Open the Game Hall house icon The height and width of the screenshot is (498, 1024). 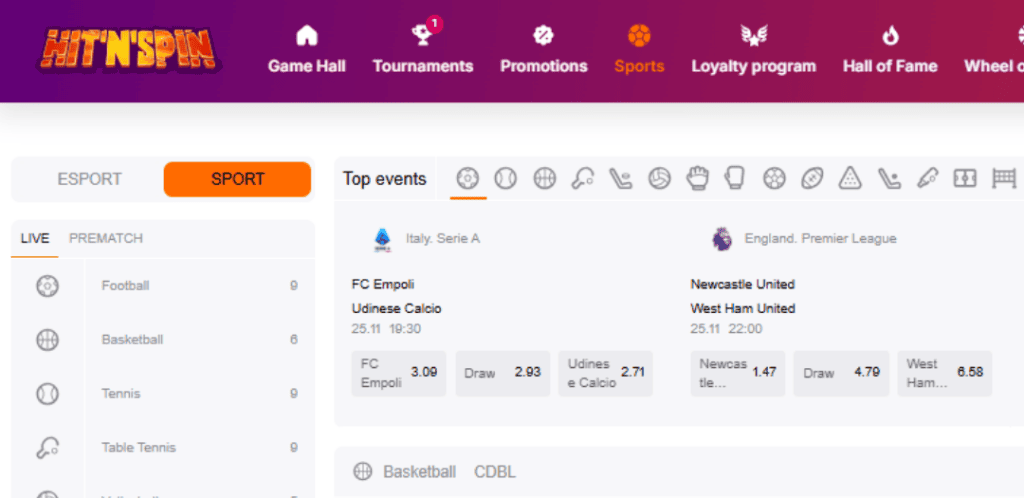tap(307, 35)
